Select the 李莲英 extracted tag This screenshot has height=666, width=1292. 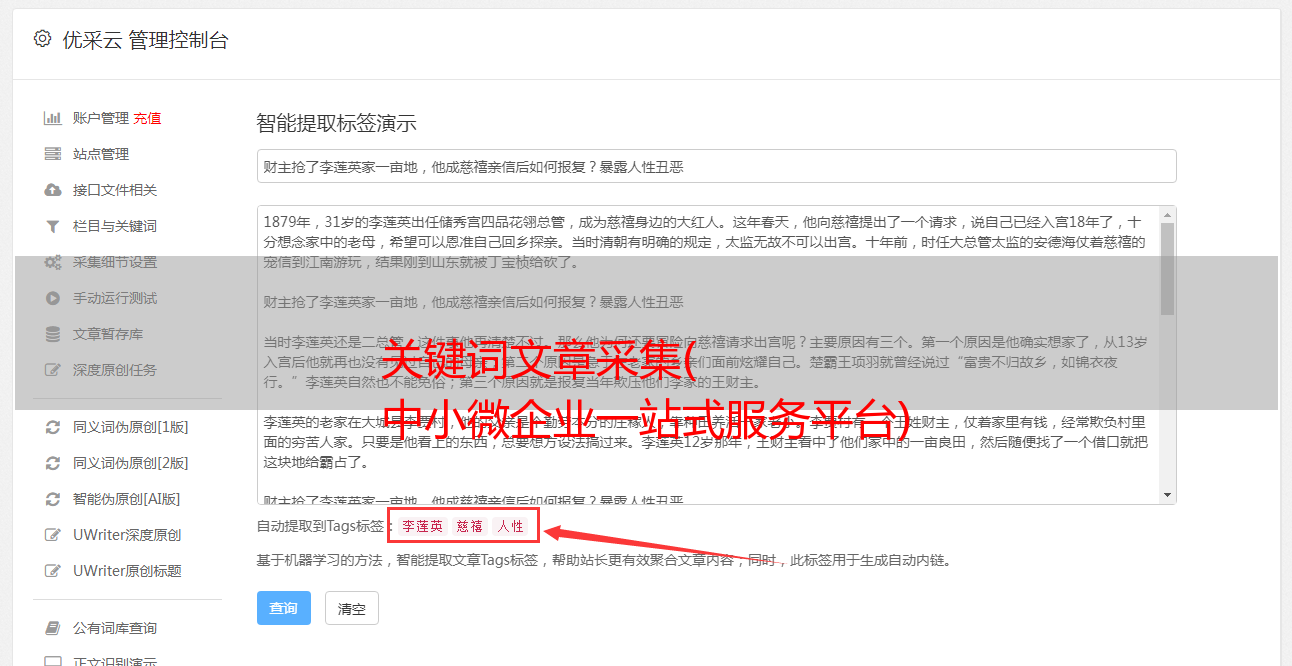423,526
